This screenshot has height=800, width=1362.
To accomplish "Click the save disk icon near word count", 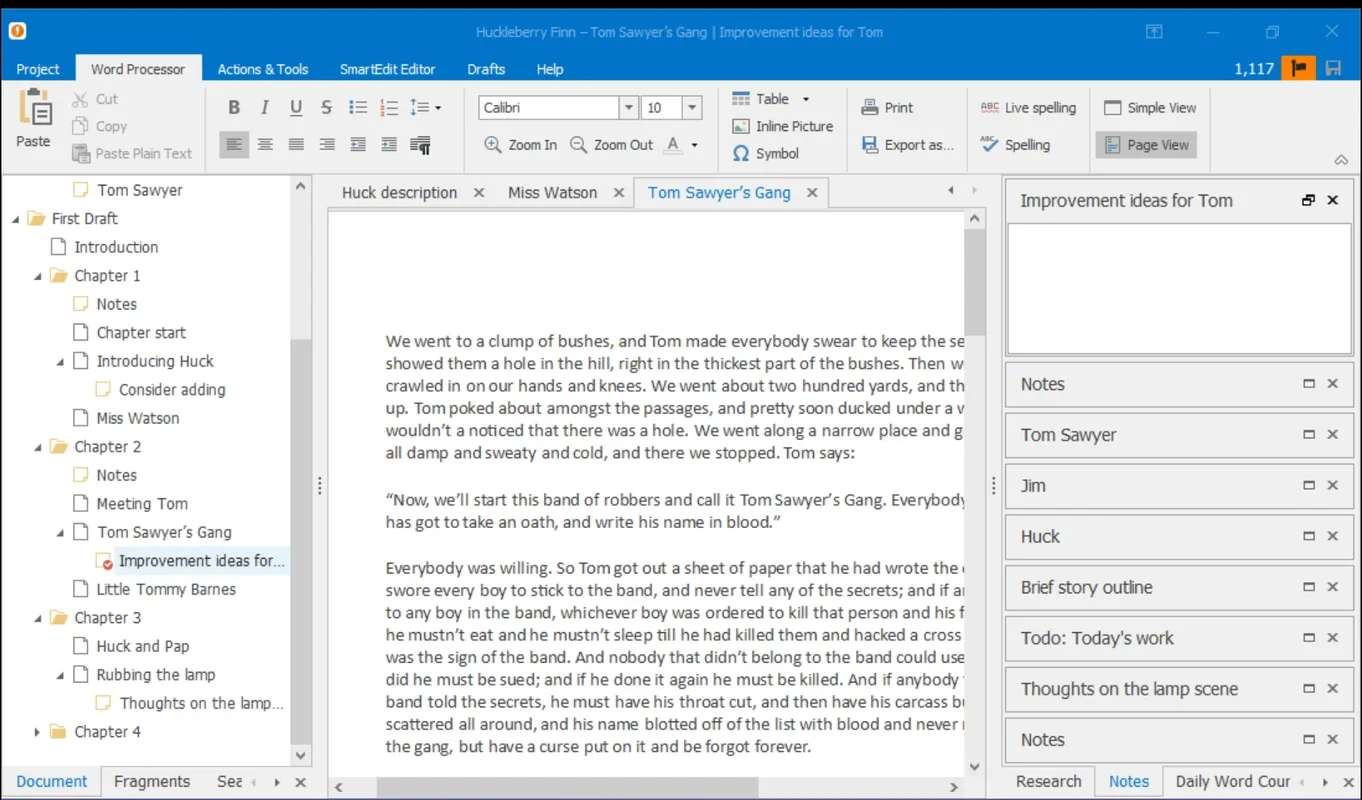I will [1333, 68].
